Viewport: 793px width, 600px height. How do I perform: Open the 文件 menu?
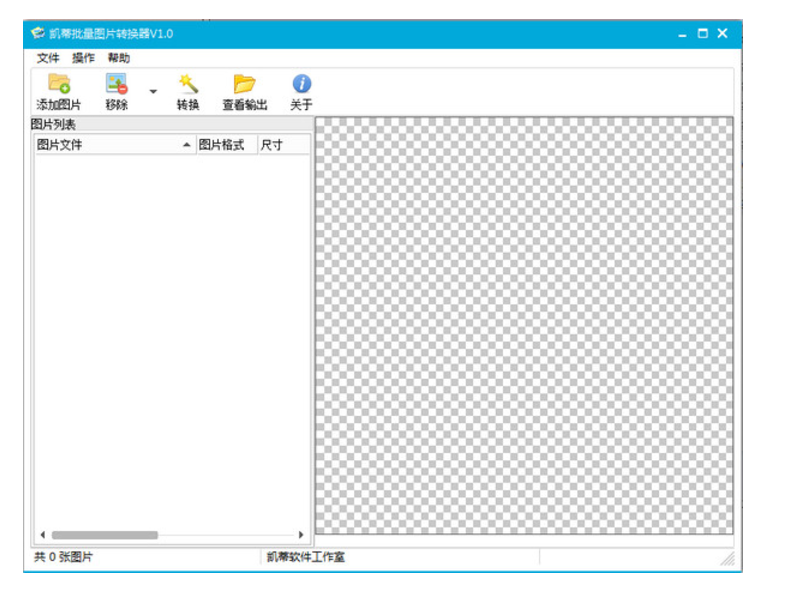[48, 58]
